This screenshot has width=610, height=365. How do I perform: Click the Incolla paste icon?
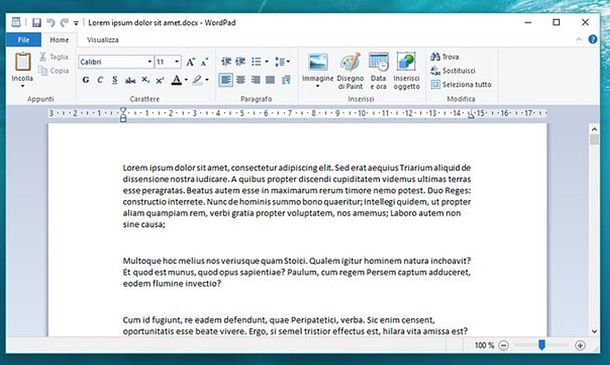(23, 62)
